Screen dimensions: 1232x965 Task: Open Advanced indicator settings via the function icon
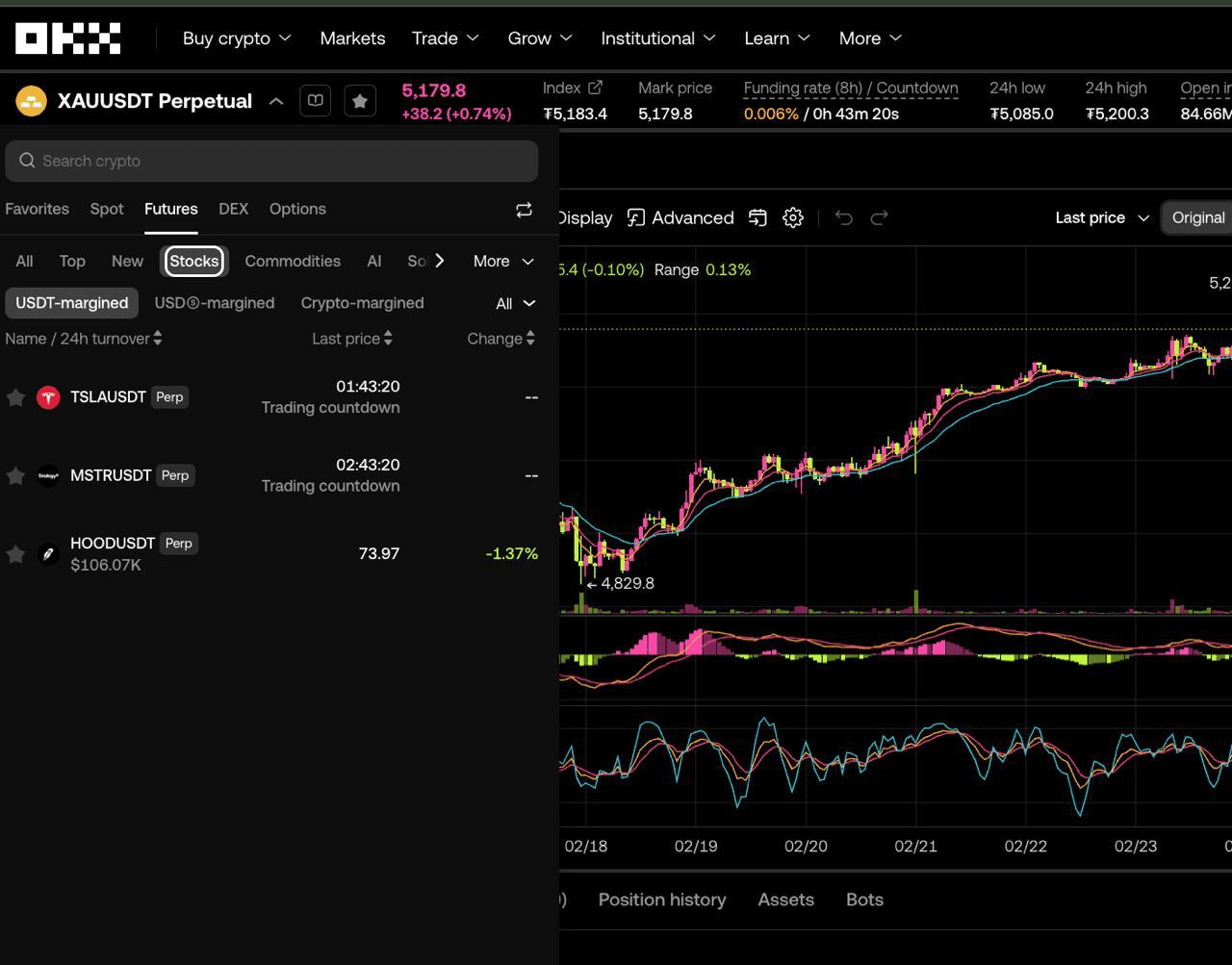coord(634,217)
